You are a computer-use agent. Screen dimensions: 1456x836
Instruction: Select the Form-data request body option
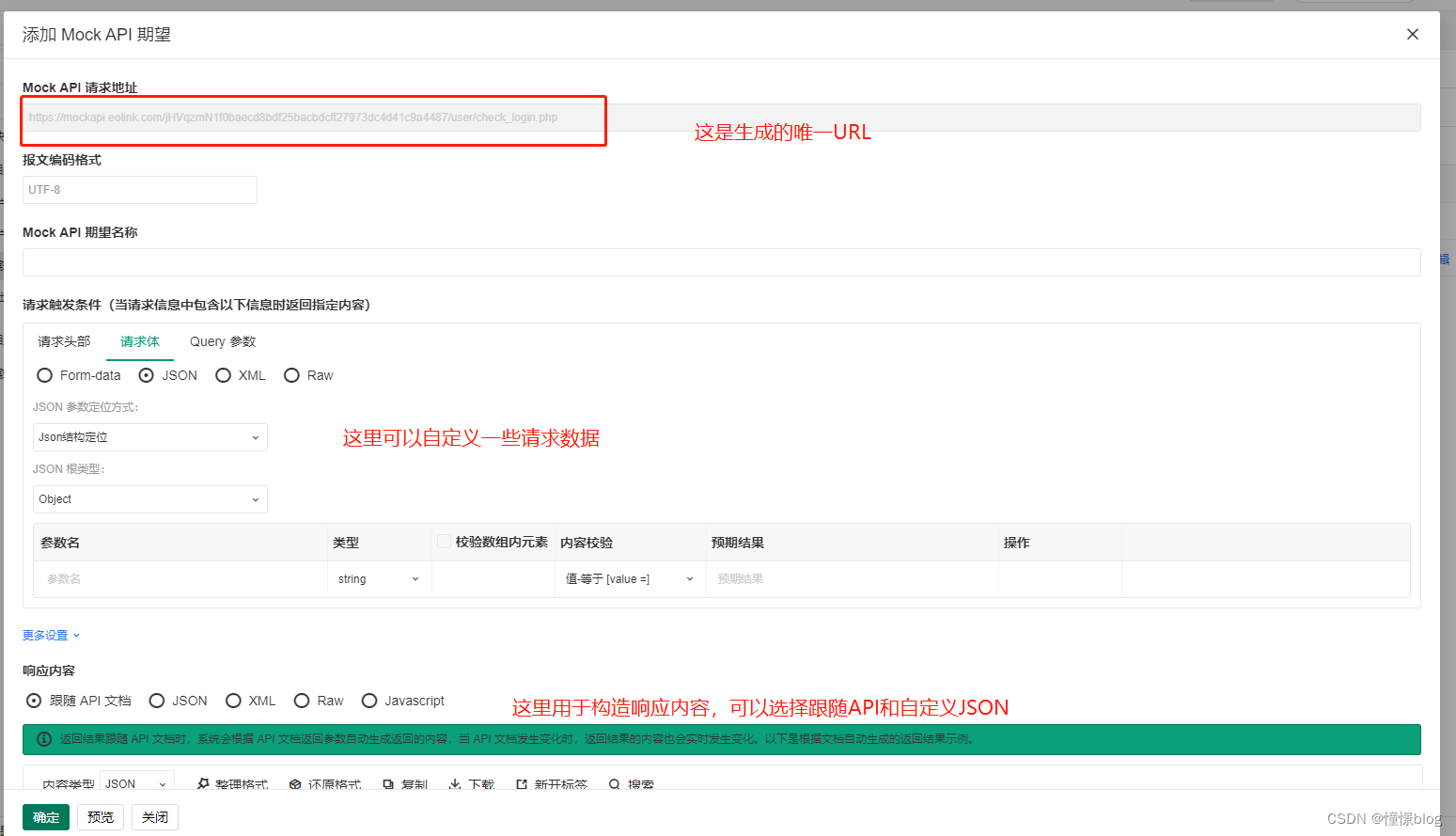[x=44, y=375]
